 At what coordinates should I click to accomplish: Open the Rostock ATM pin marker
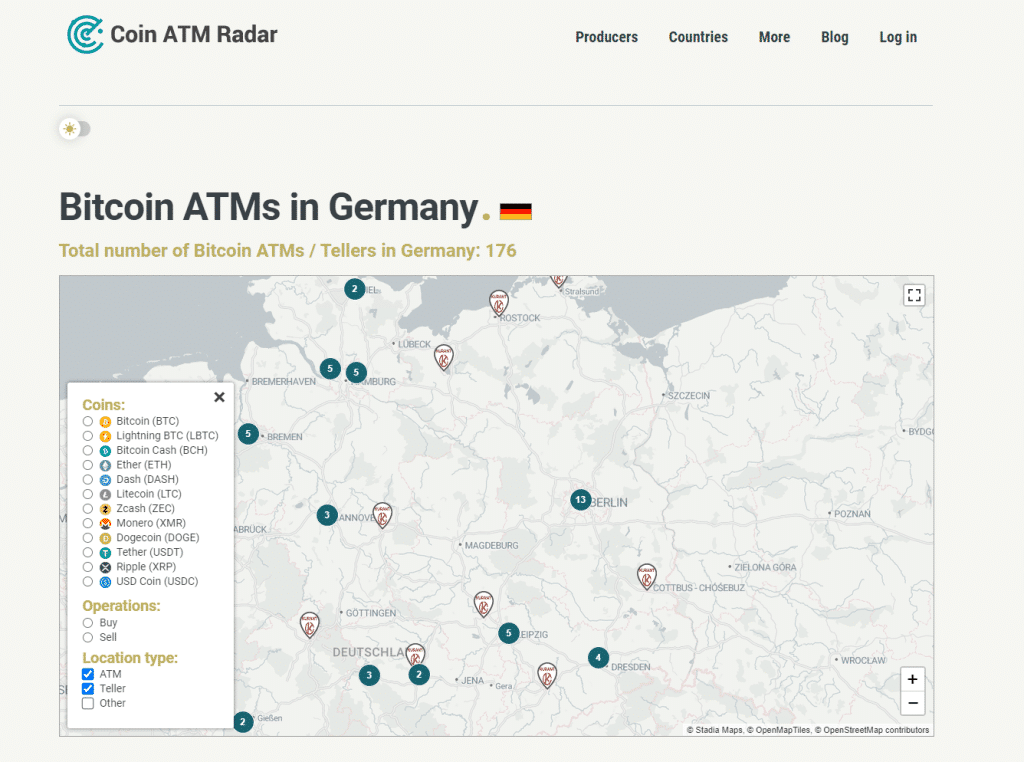pyautogui.click(x=499, y=303)
